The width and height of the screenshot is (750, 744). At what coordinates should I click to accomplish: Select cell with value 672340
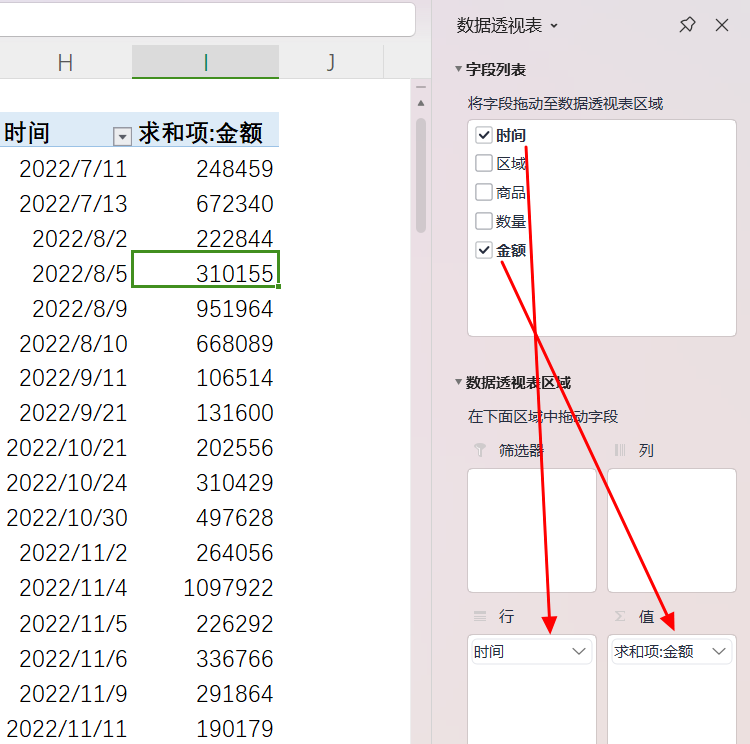[x=205, y=204]
